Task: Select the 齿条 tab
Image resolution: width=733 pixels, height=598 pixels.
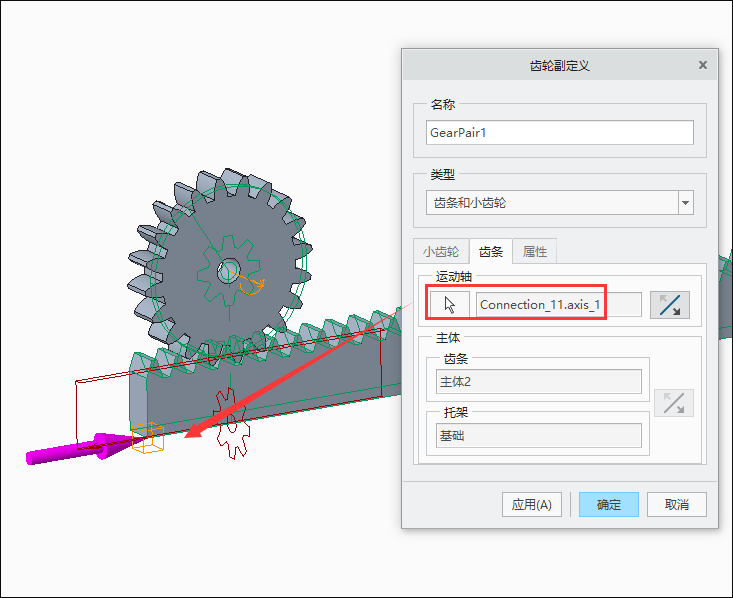Action: [491, 252]
